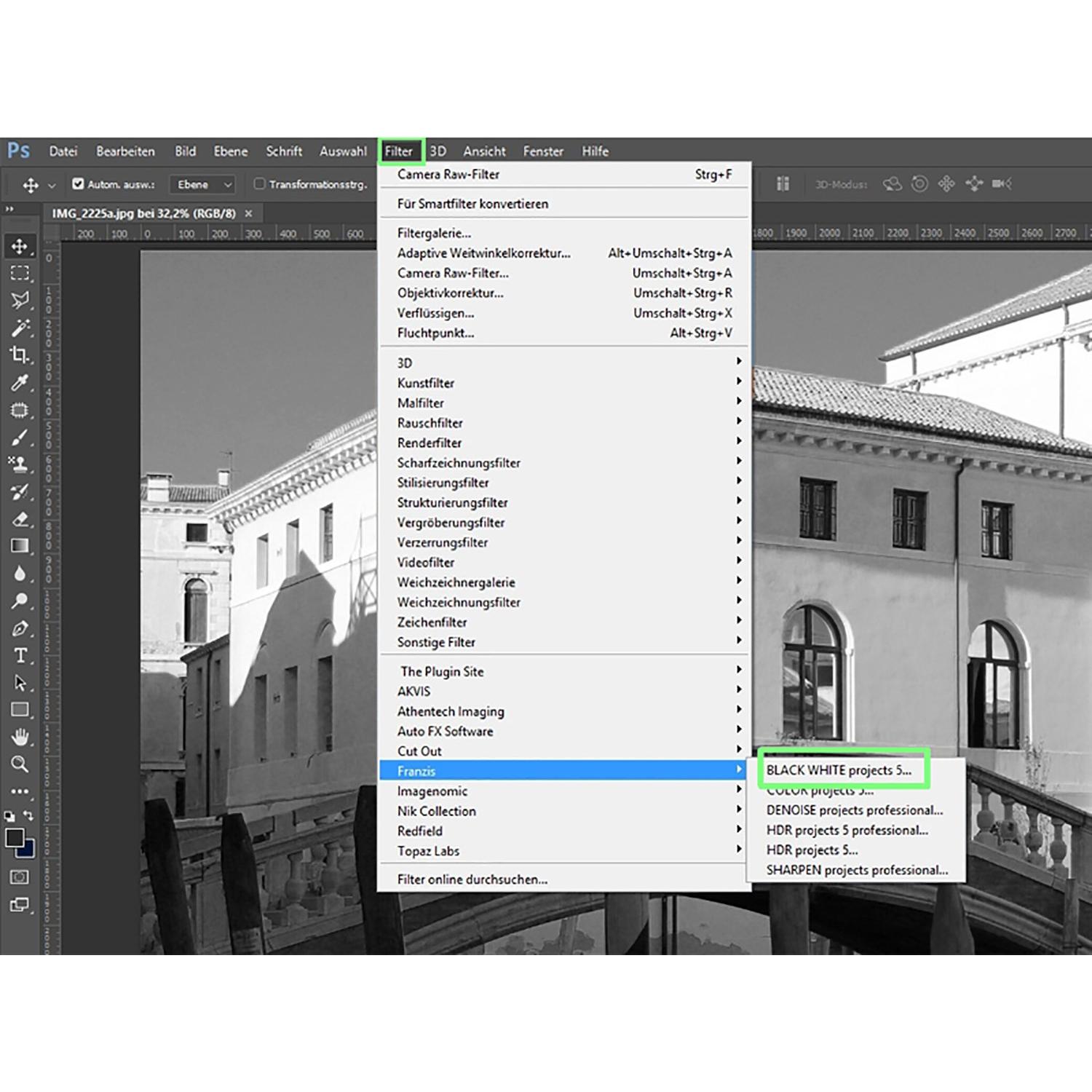Viewport: 1092px width, 1092px height.
Task: Choose DENOISE projects professional
Action: (856, 810)
